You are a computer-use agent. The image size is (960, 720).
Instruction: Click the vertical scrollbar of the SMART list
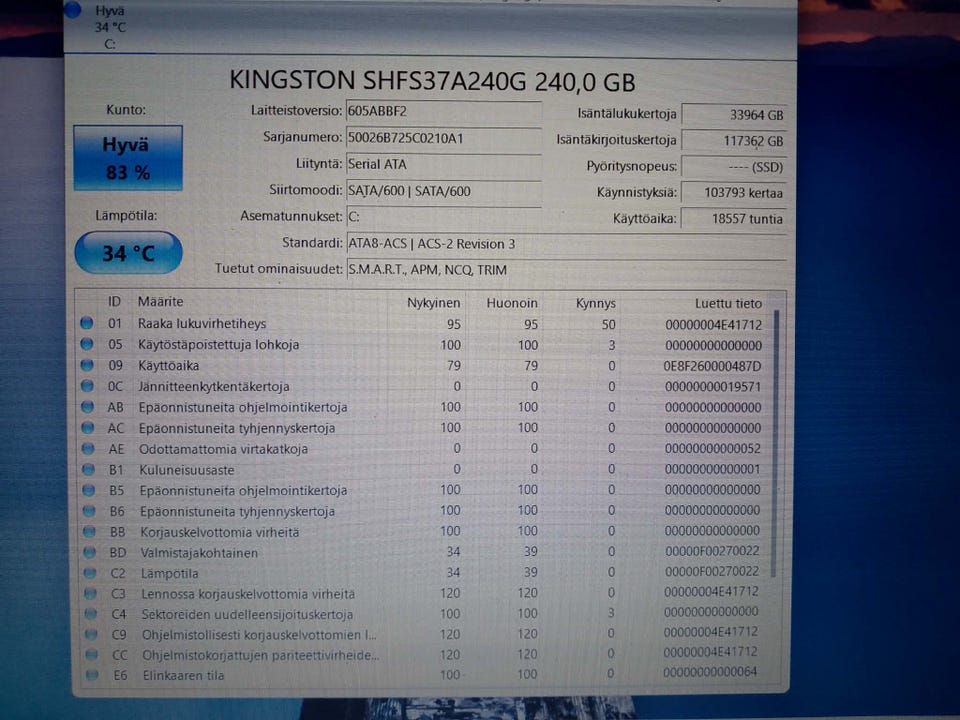coord(775,444)
